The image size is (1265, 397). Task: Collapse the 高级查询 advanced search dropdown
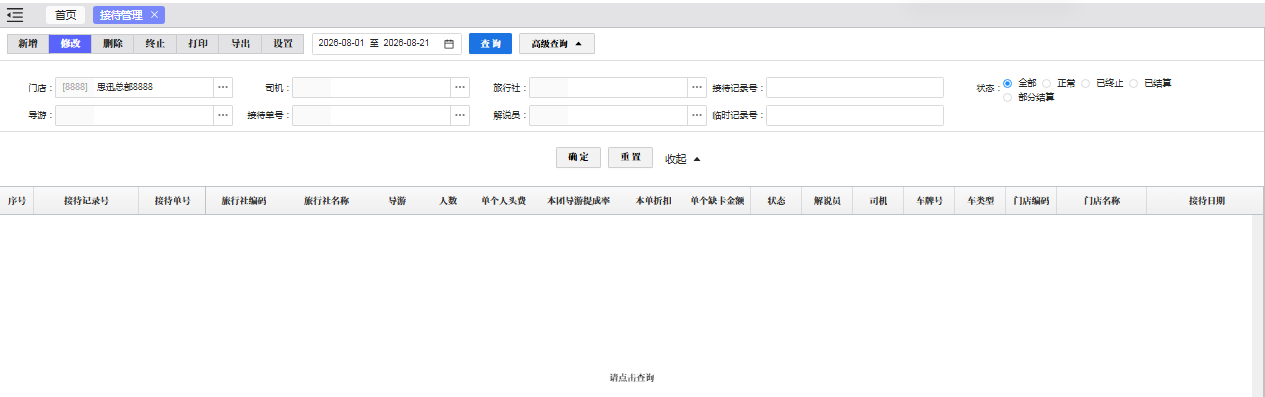(x=557, y=44)
